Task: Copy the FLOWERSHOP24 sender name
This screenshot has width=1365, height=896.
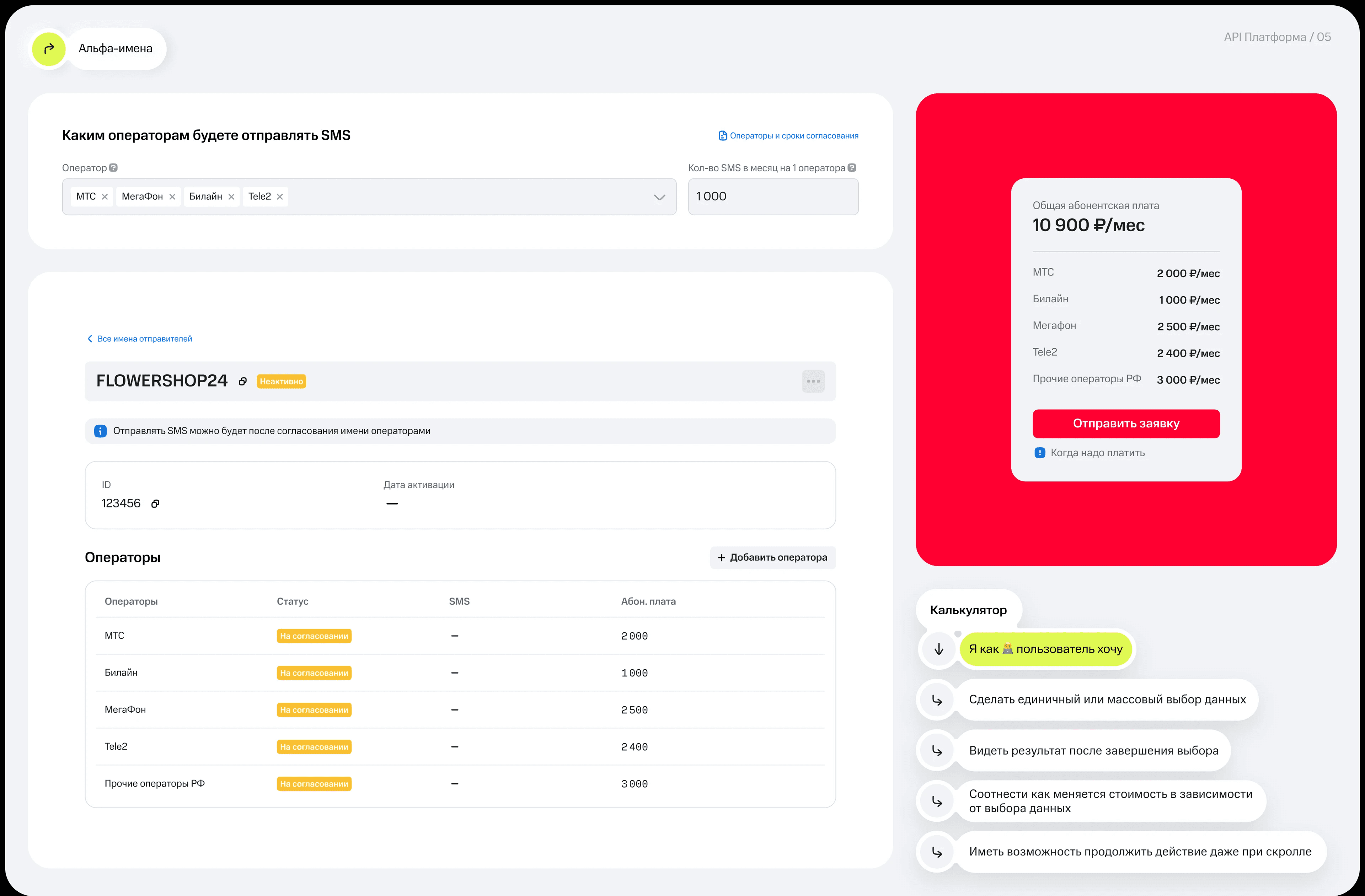Action: tap(242, 382)
